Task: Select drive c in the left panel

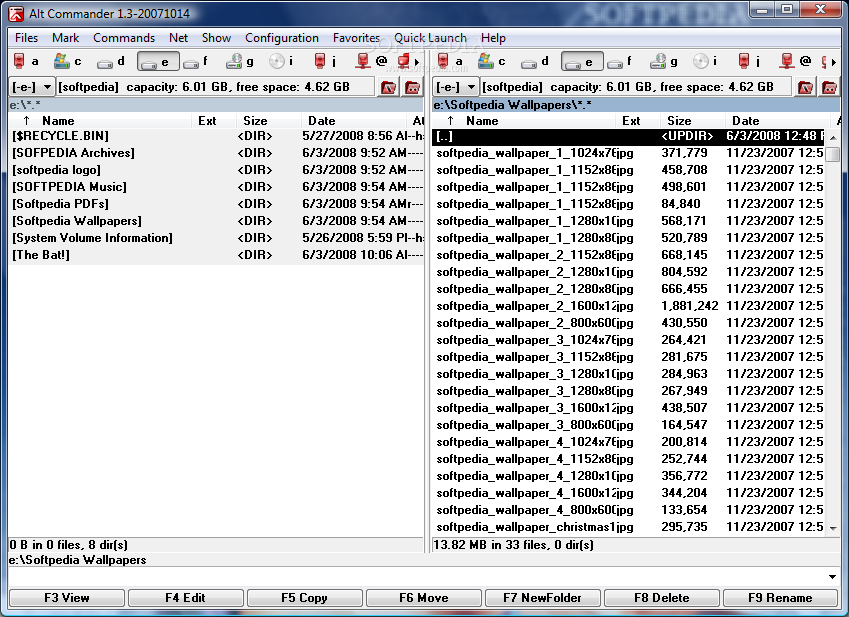Action: 67,61
